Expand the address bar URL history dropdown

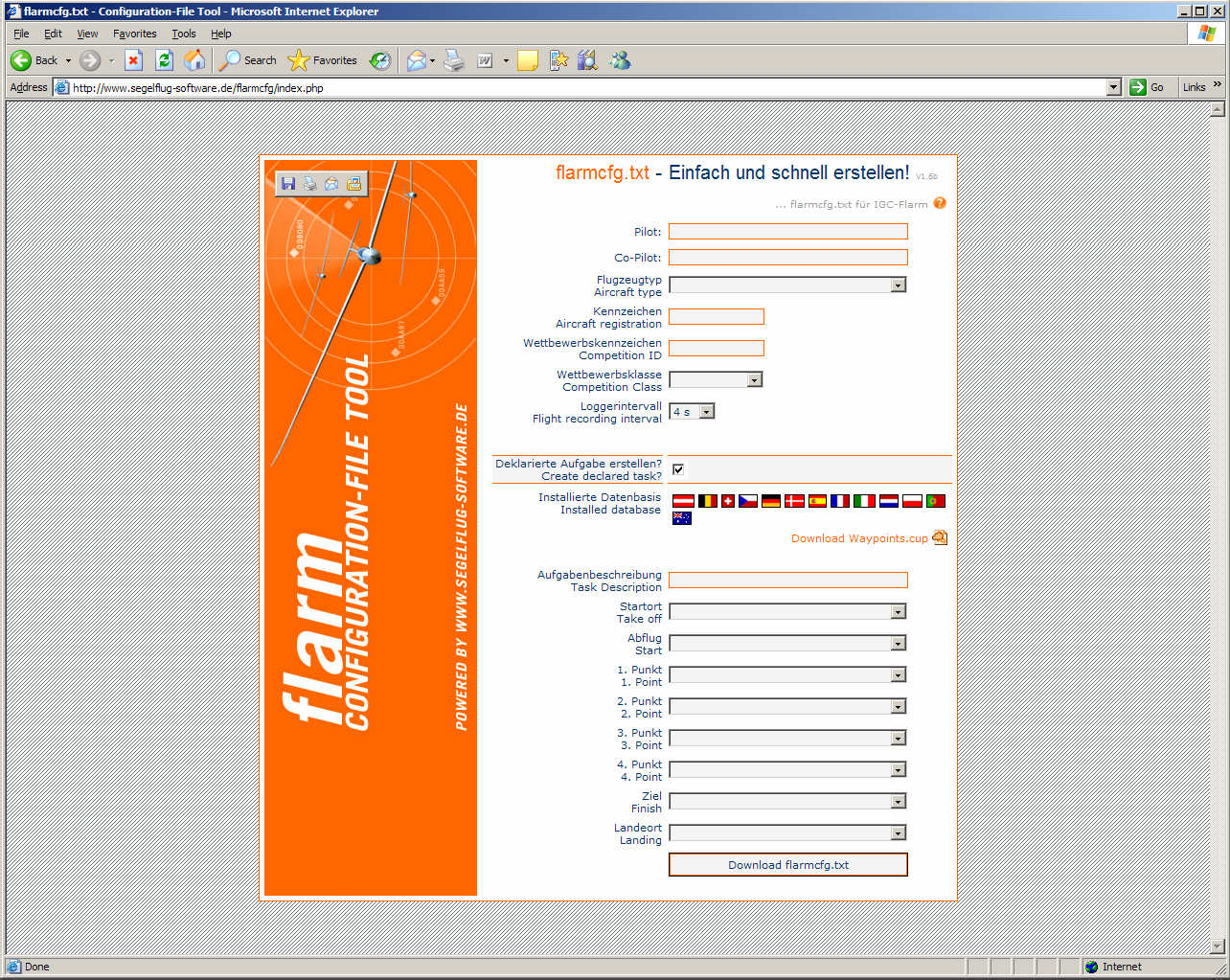pyautogui.click(x=1113, y=87)
